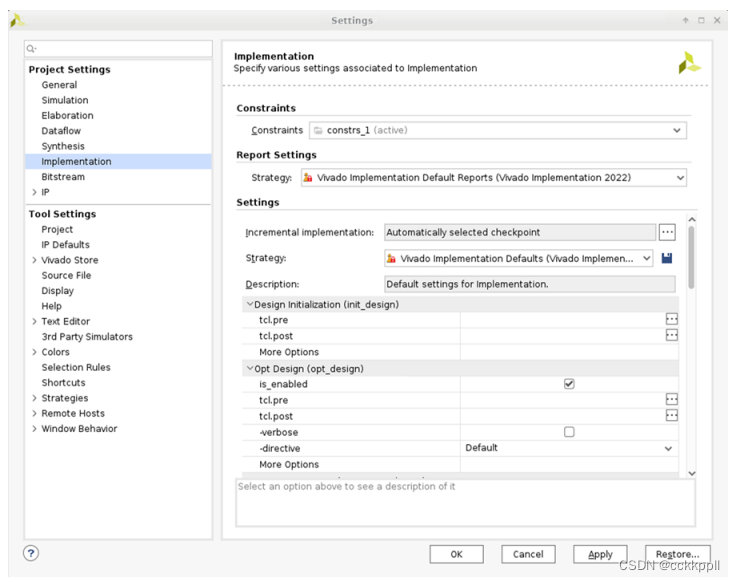Collapse the Design Initialization (init_design) section
The height and width of the screenshot is (582, 735).
(x=250, y=304)
